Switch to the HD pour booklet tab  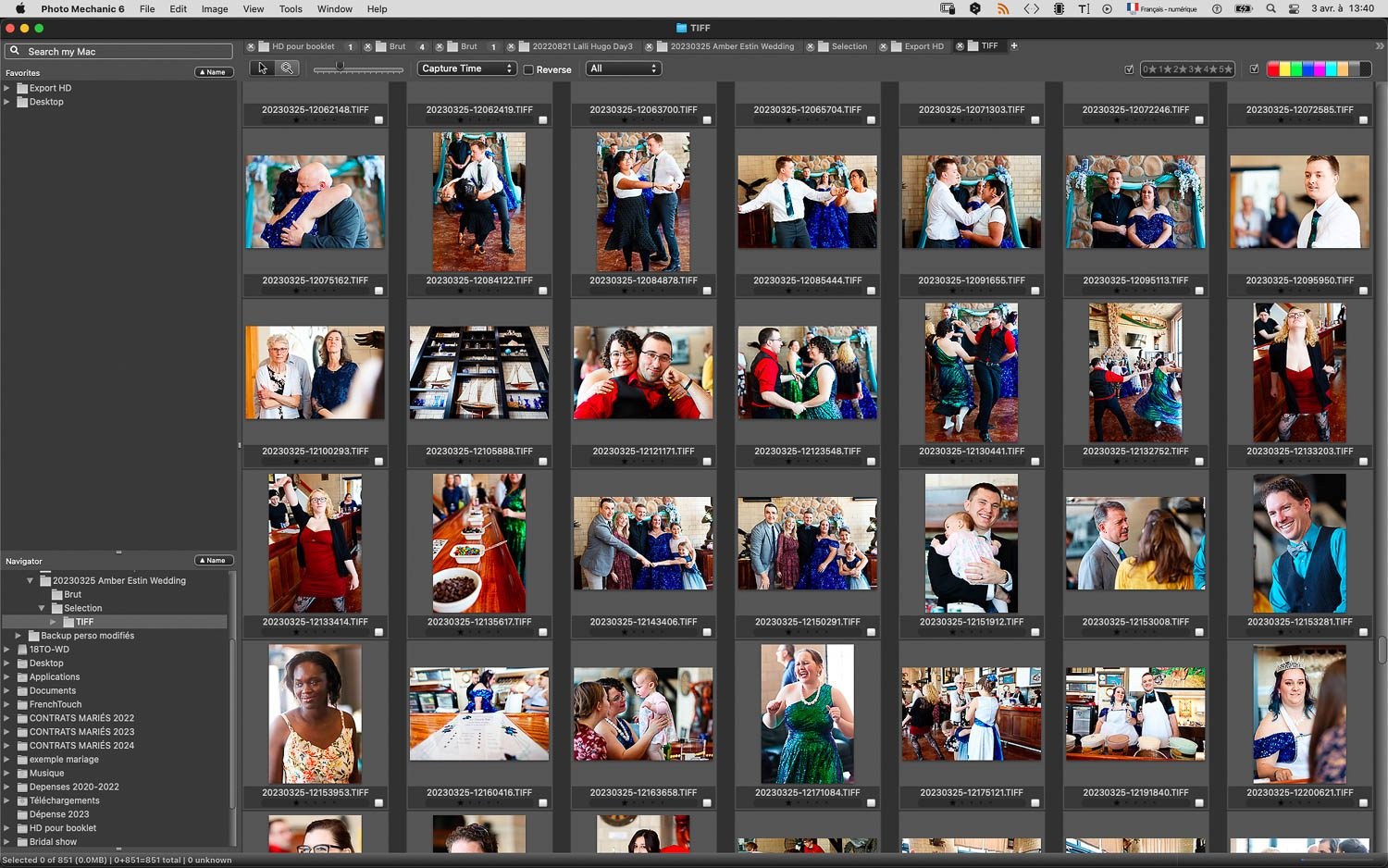pyautogui.click(x=303, y=46)
